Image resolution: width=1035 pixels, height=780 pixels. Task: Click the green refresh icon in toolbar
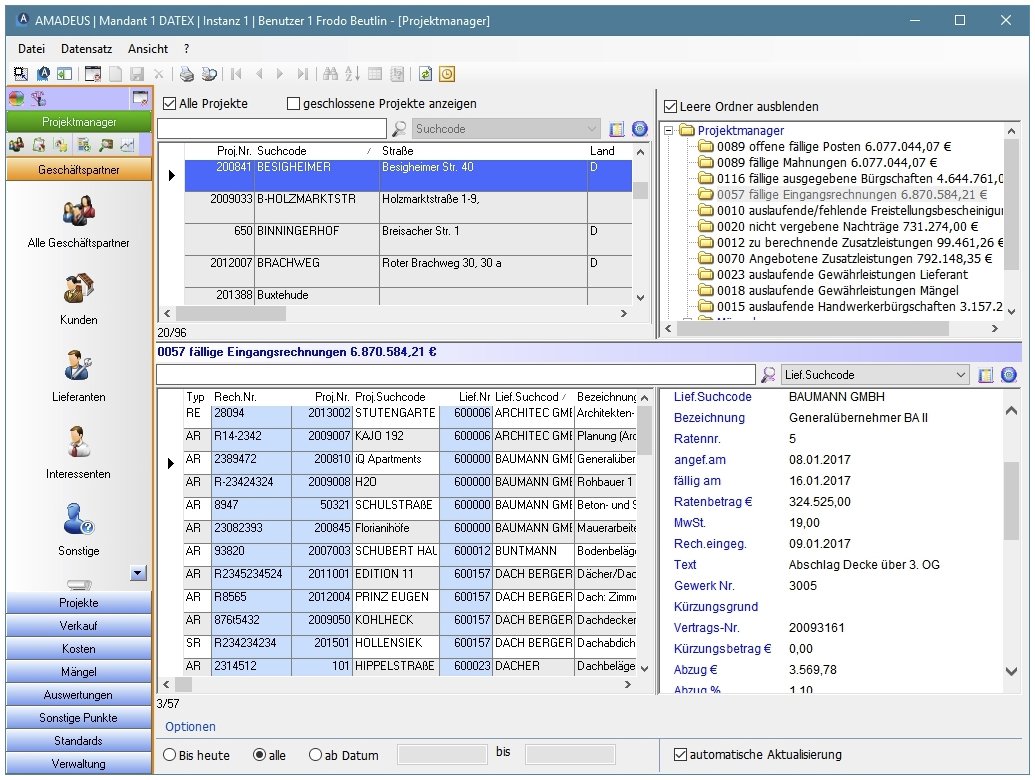(425, 74)
